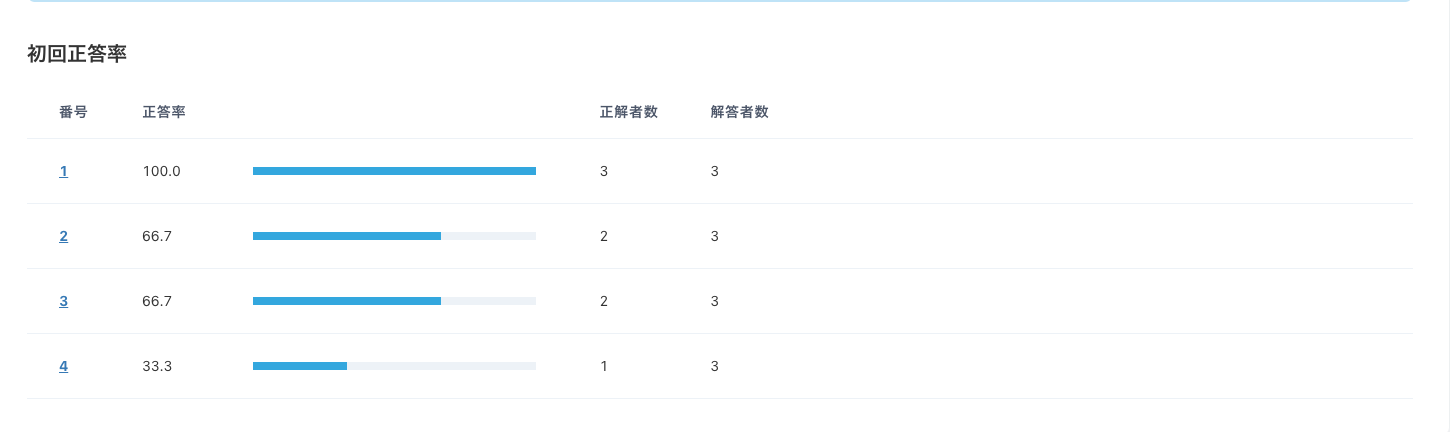Click the 正答率 column header
Viewport: 1450px width, 432px height.
pos(164,112)
